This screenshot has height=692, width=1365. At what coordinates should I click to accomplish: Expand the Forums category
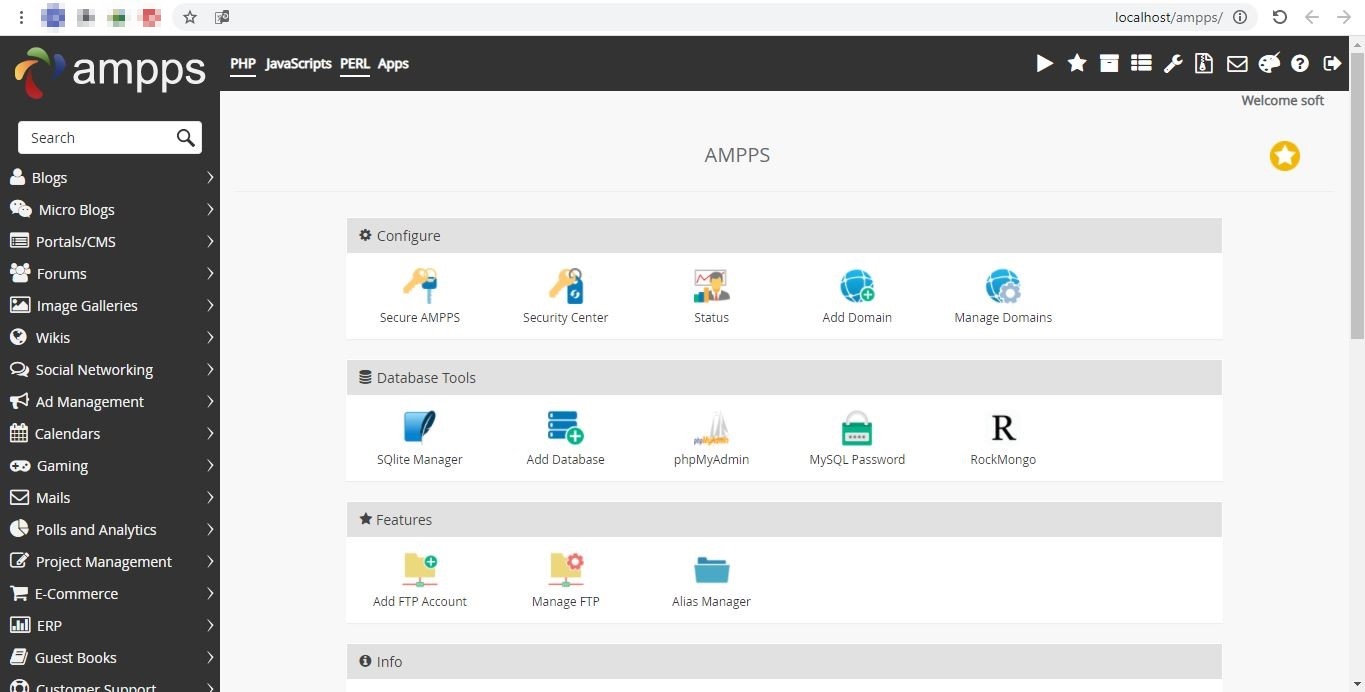click(x=110, y=274)
